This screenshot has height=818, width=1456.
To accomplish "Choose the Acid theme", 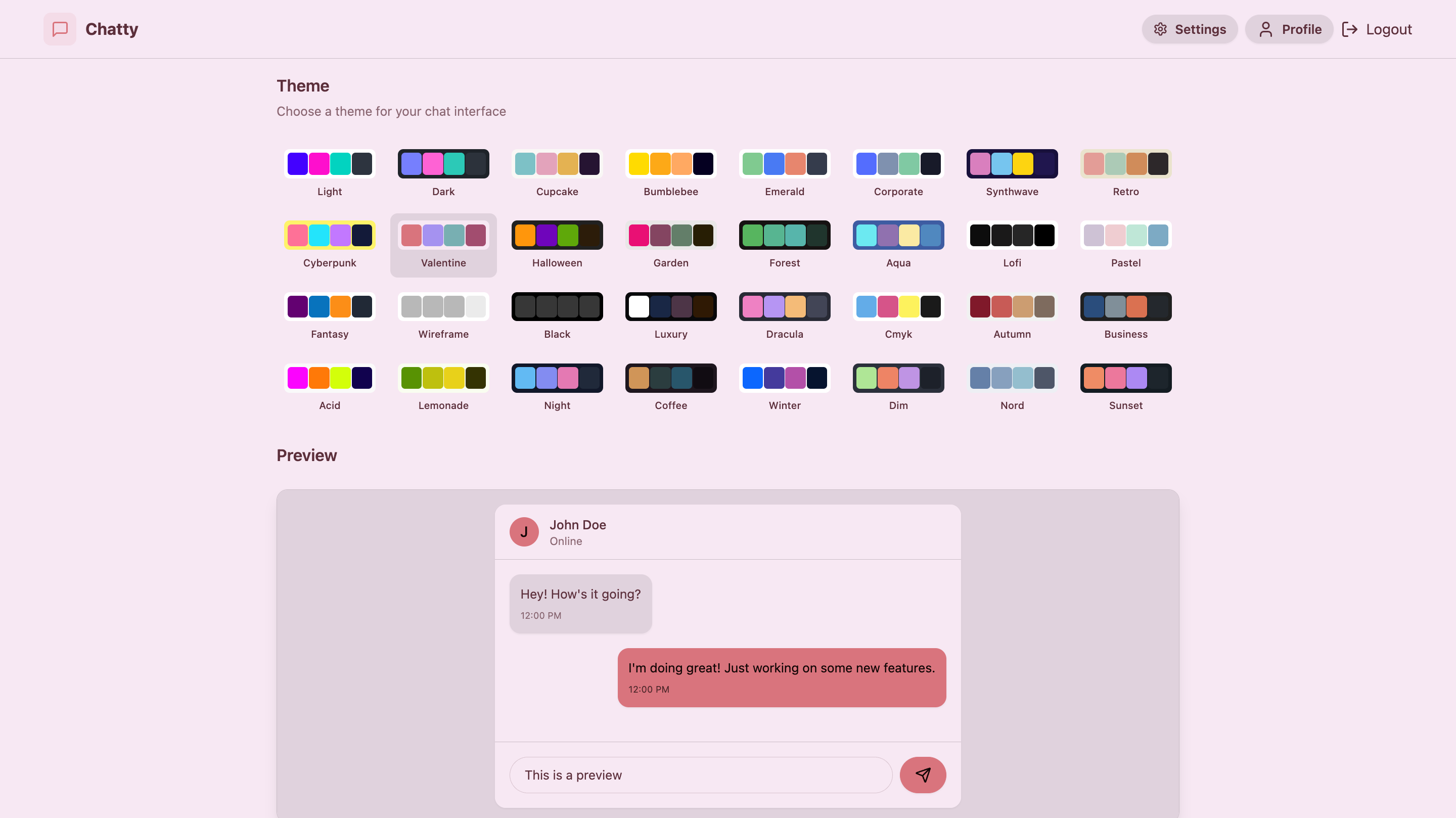I will 330,387.
